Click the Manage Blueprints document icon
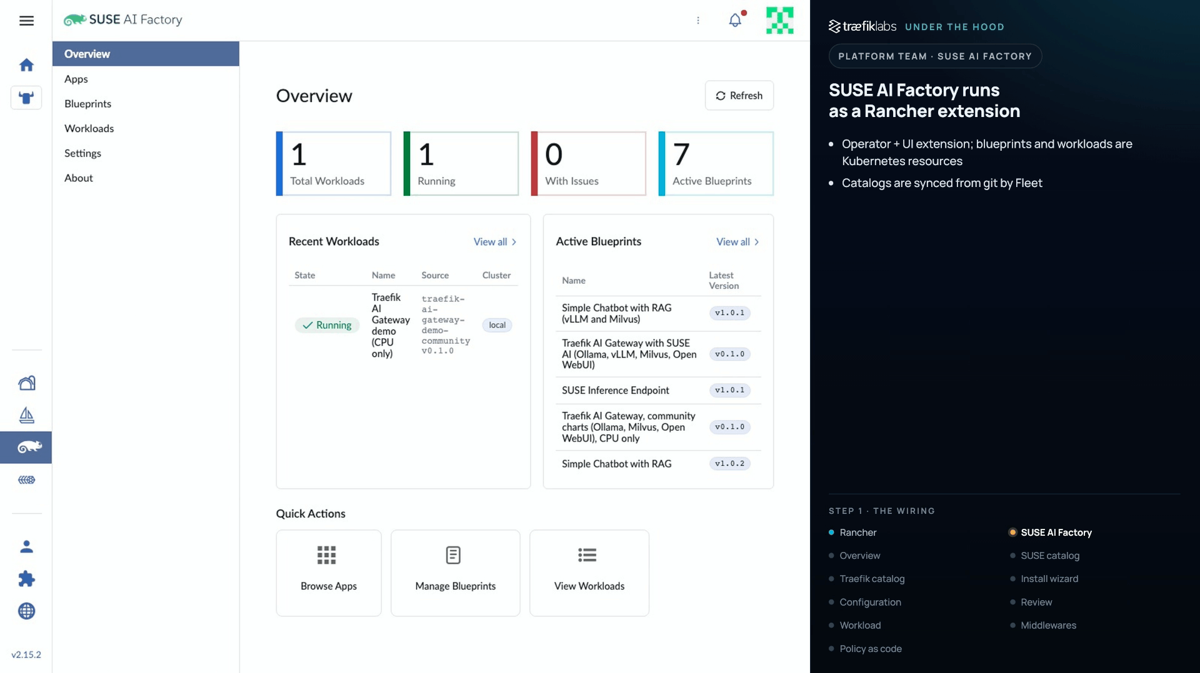The image size is (1200, 673). click(453, 555)
